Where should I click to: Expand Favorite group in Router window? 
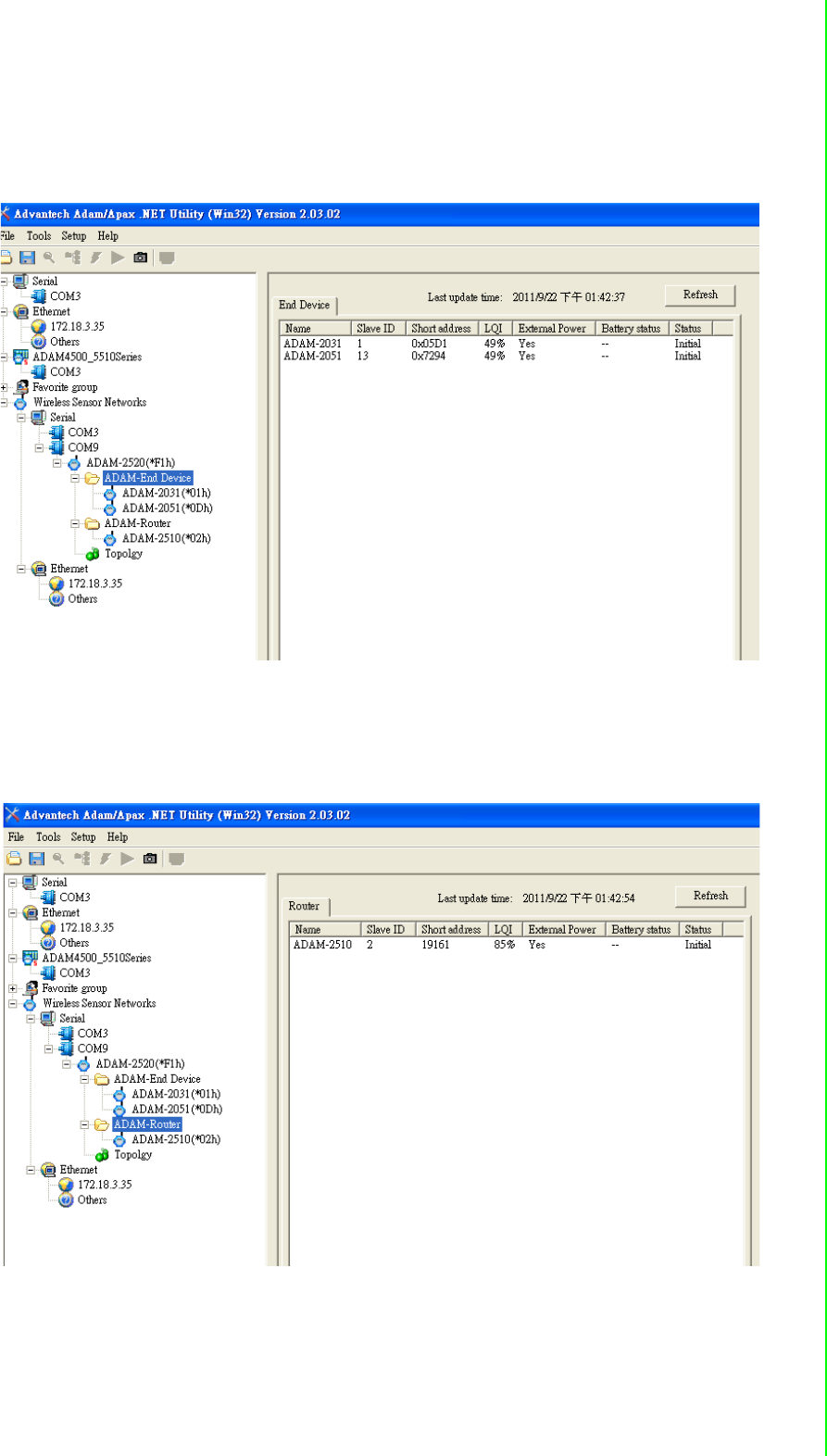[13, 988]
